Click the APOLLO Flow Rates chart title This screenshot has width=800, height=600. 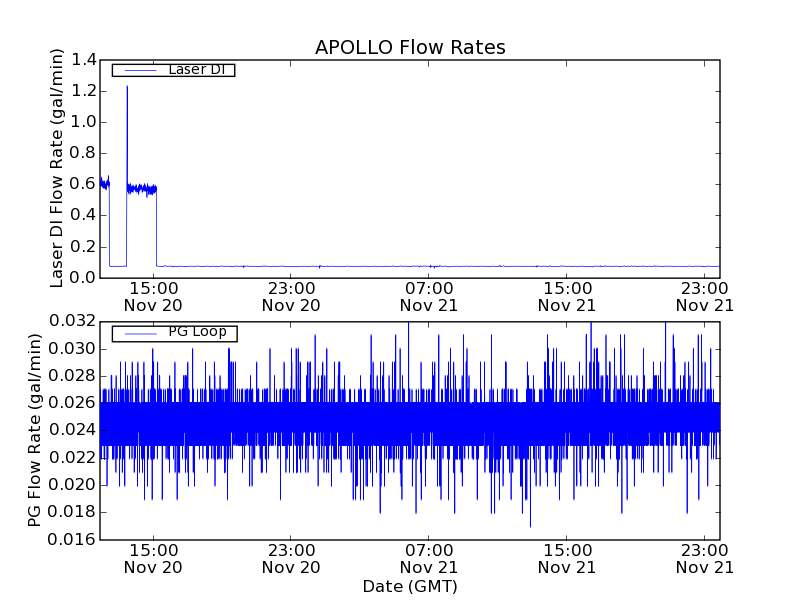coord(410,48)
